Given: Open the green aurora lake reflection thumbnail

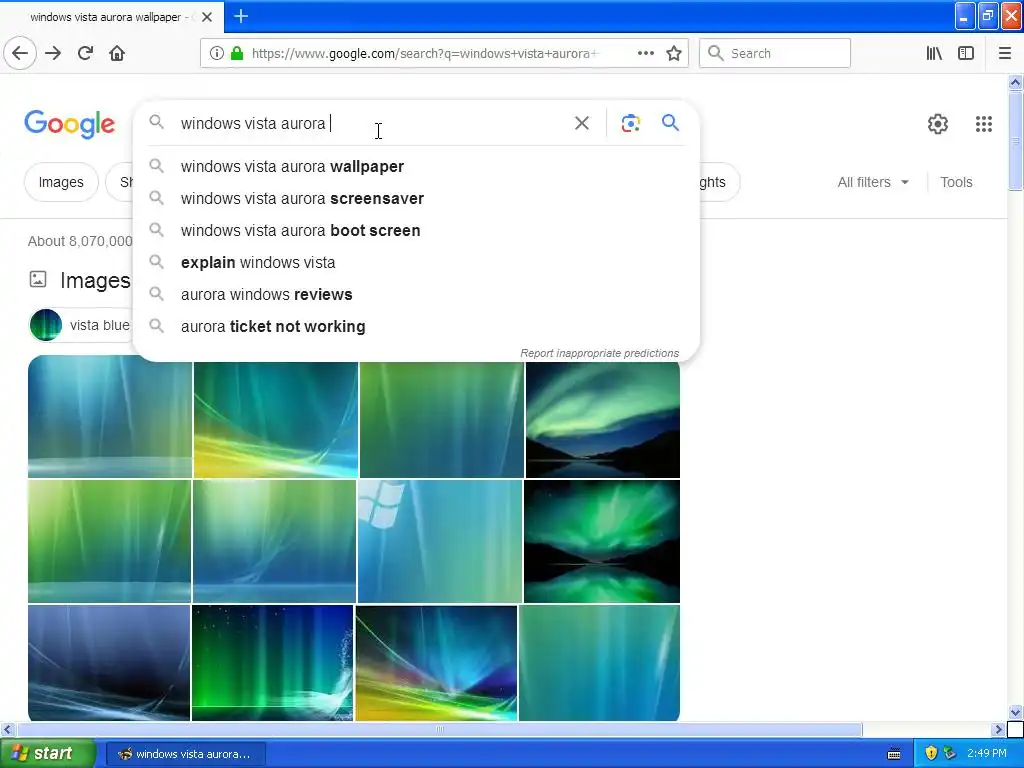Looking at the screenshot, I should 601,541.
